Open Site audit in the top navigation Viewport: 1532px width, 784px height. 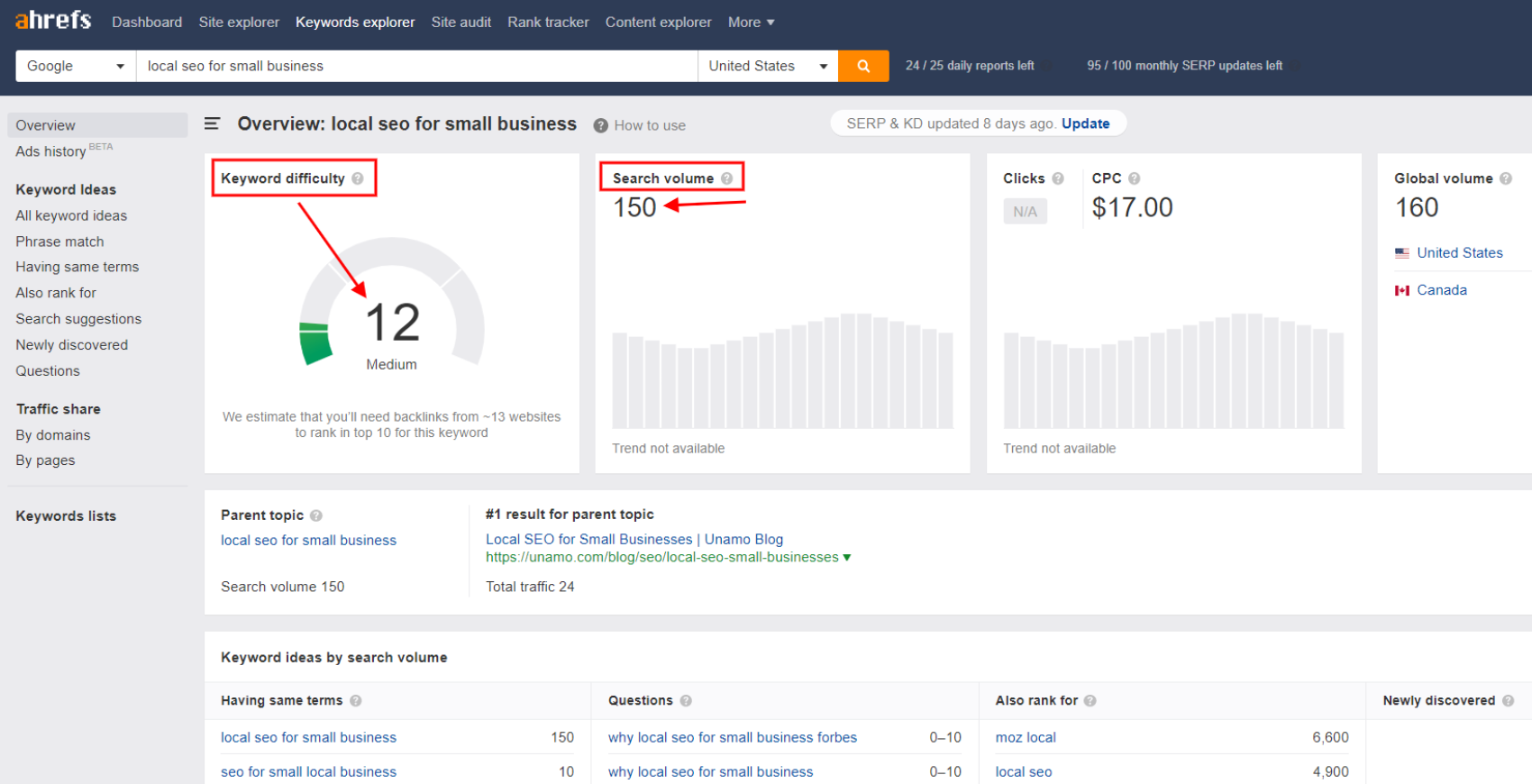(461, 22)
